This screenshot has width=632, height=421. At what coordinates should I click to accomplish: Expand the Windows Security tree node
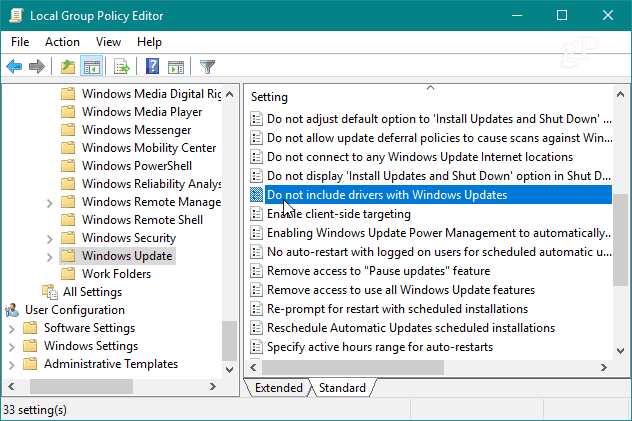49,238
